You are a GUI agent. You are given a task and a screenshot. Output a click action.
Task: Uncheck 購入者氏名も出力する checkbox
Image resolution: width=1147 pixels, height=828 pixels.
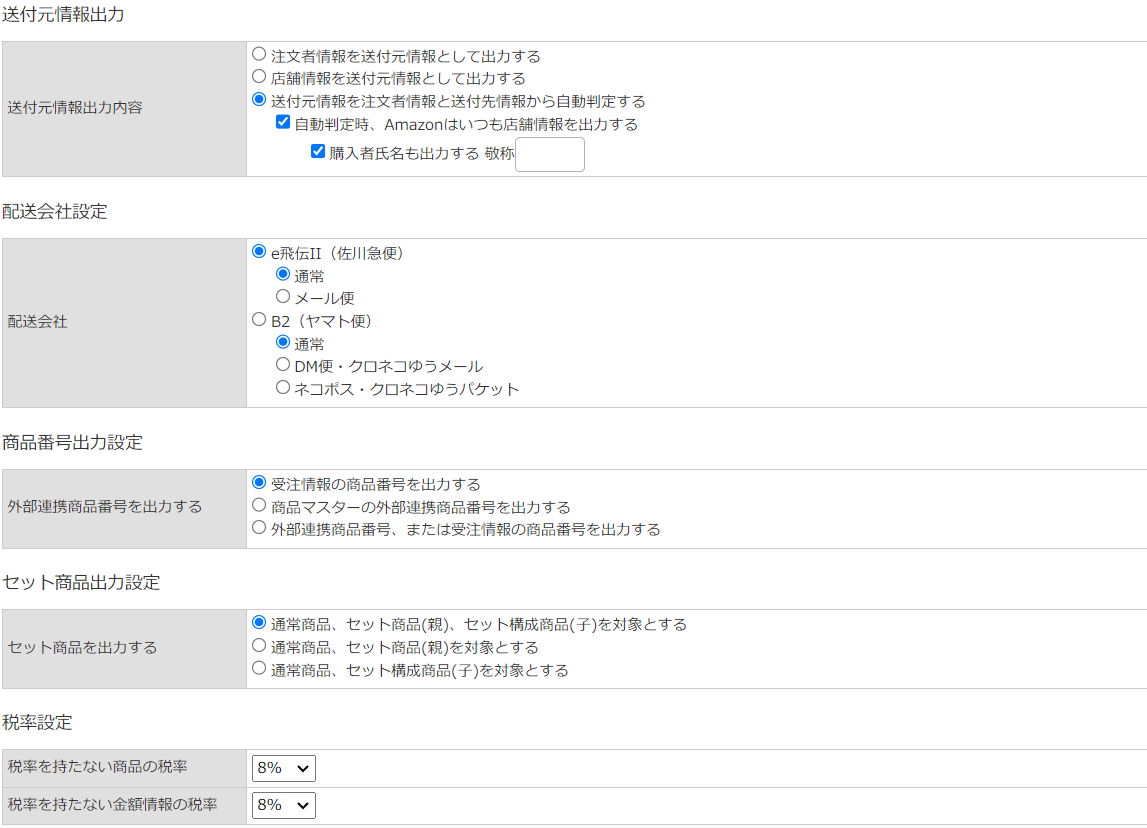point(318,152)
